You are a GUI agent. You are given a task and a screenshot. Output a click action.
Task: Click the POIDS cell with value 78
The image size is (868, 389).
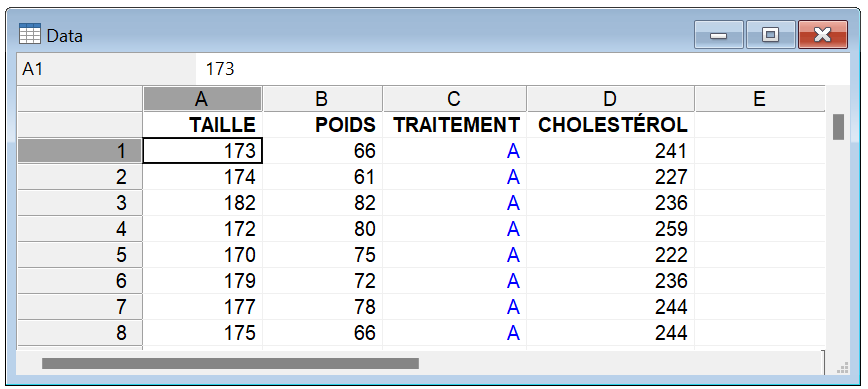point(322,307)
